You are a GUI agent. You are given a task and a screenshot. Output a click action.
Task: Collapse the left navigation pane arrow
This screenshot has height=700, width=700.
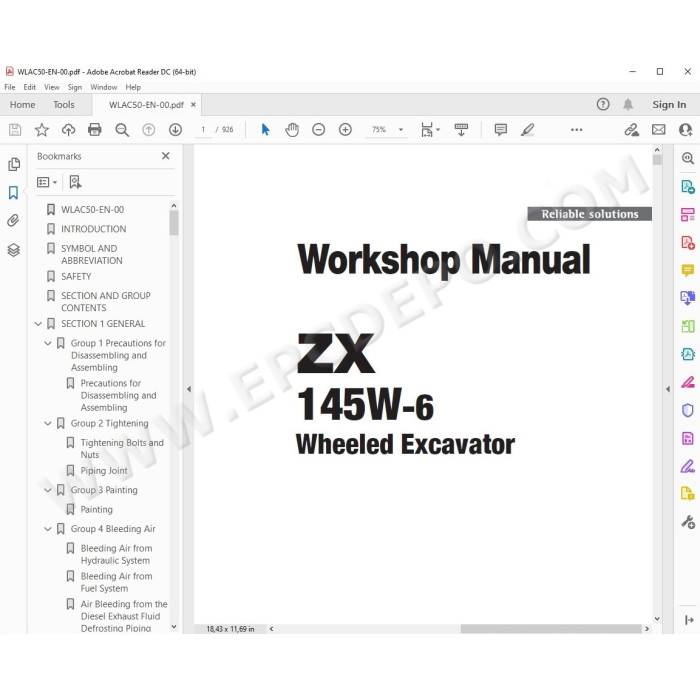click(x=189, y=389)
